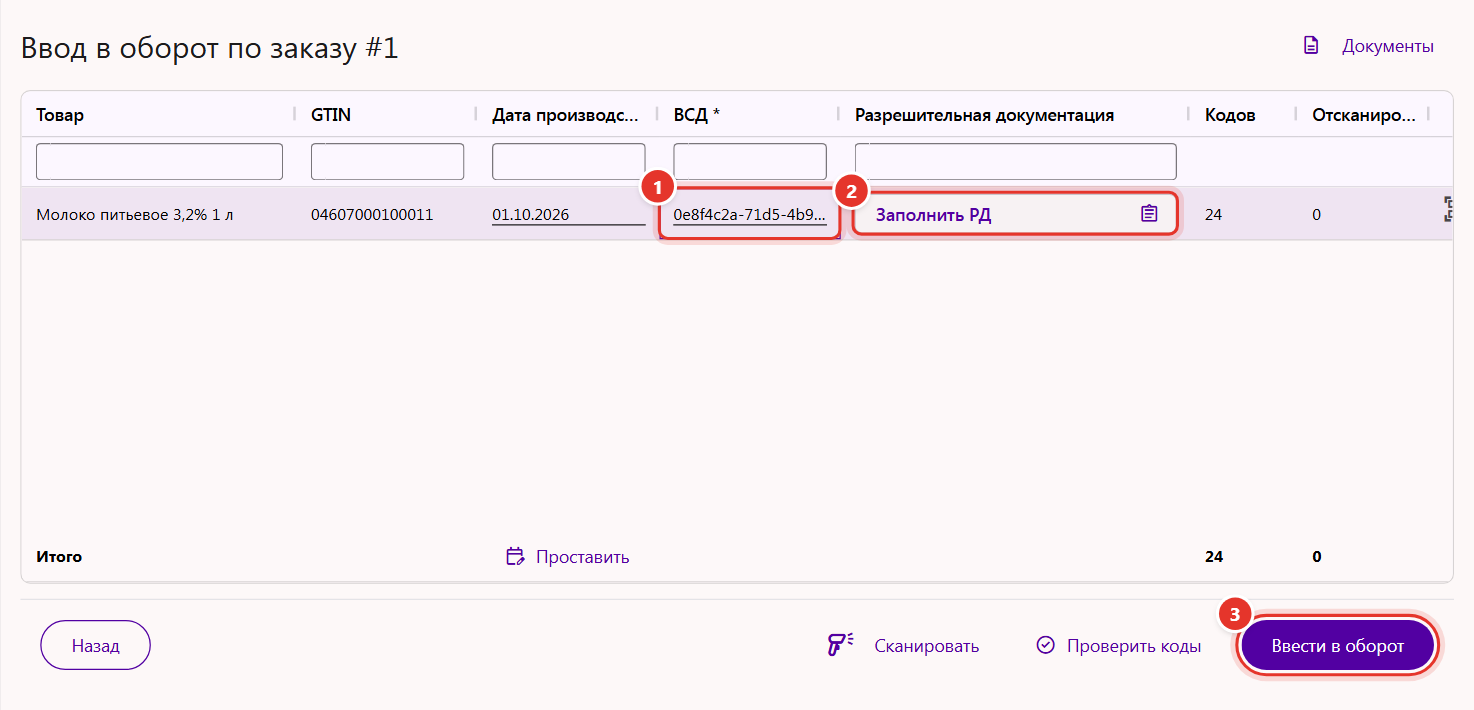Click the calendar icon beside Проставить
Screen dimensions: 1474x710
coord(515,557)
